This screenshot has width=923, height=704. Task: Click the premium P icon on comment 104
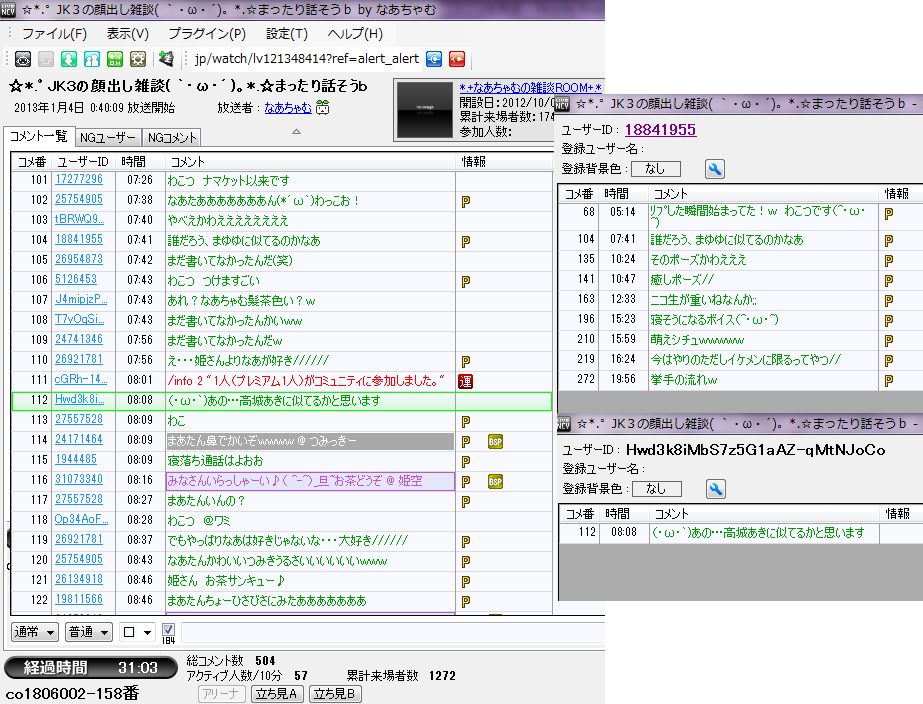point(466,241)
